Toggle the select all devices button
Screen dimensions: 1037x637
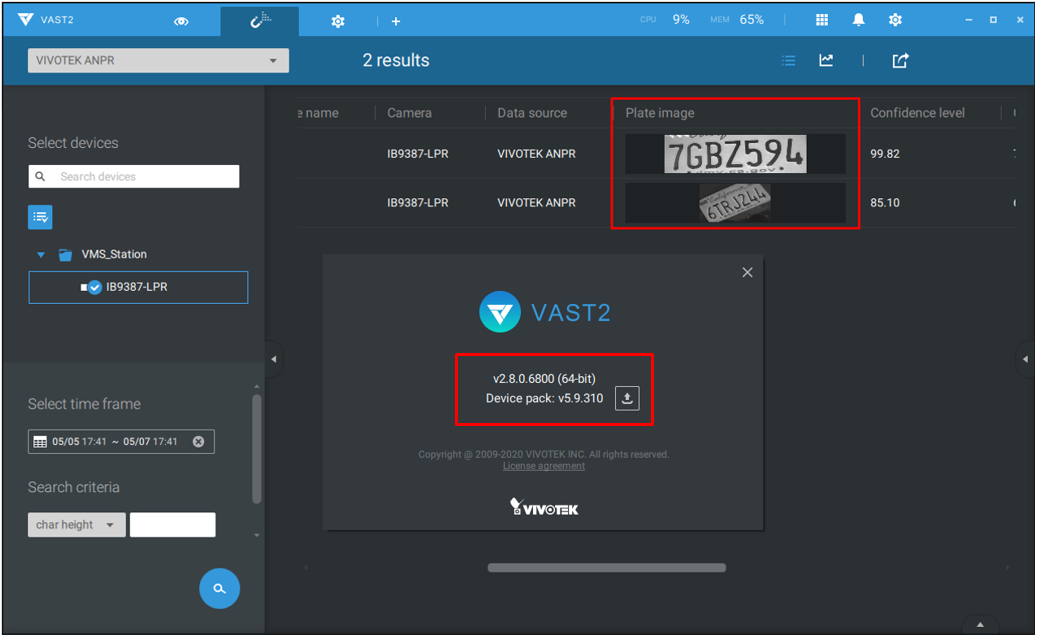40,216
